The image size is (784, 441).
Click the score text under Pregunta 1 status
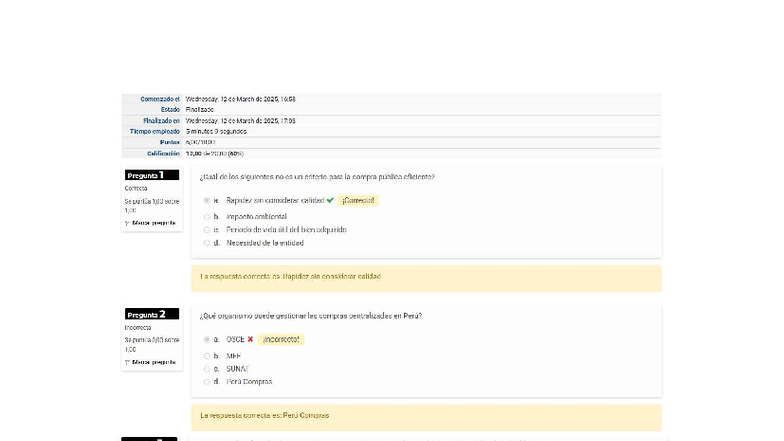pyautogui.click(x=152, y=206)
